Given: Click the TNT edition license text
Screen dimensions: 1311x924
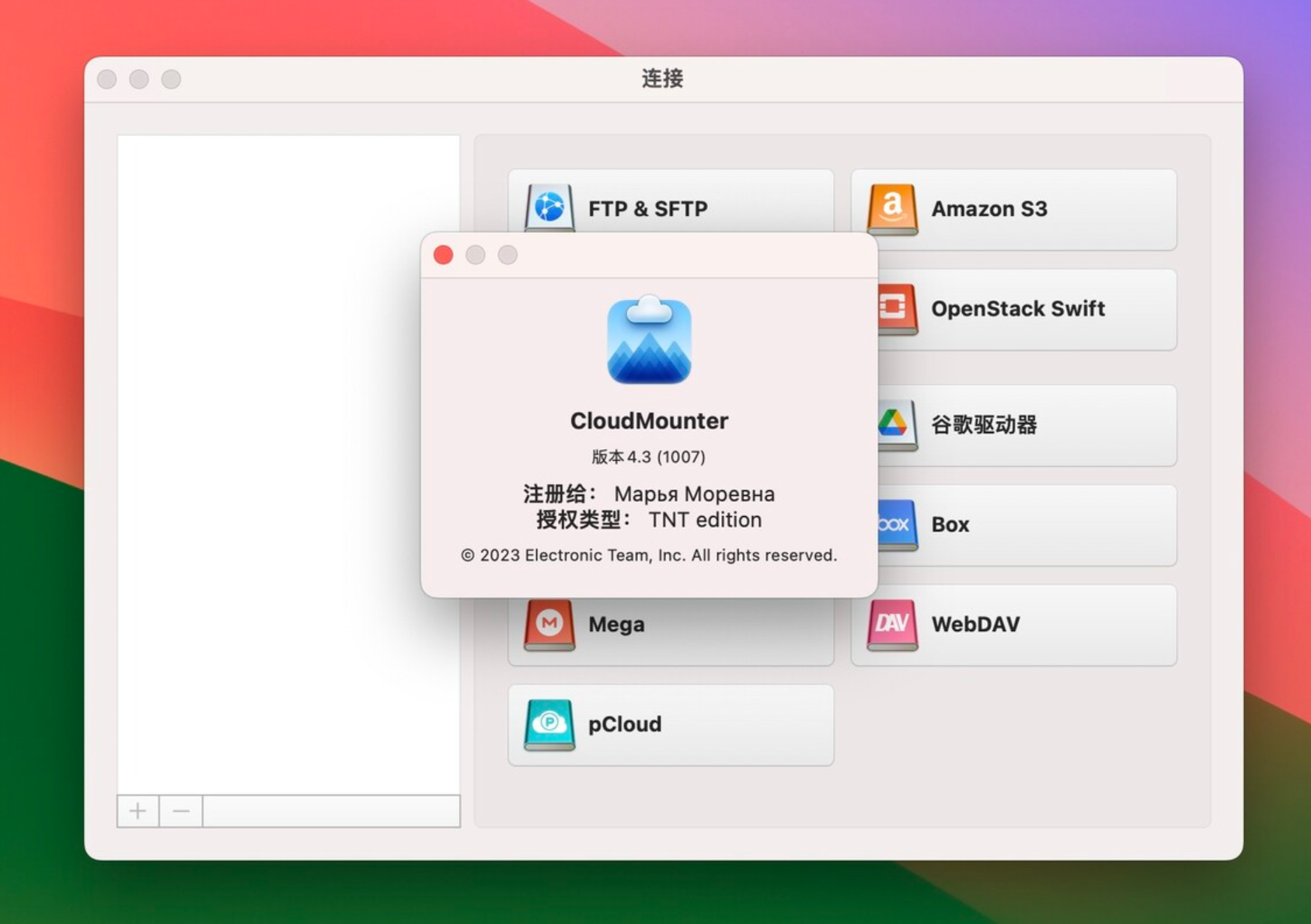Looking at the screenshot, I should point(705,520).
